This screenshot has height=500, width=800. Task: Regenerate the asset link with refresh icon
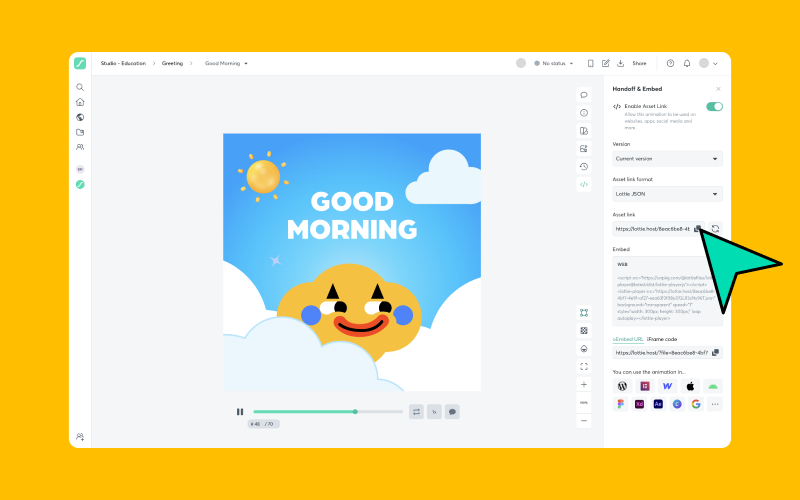715,229
